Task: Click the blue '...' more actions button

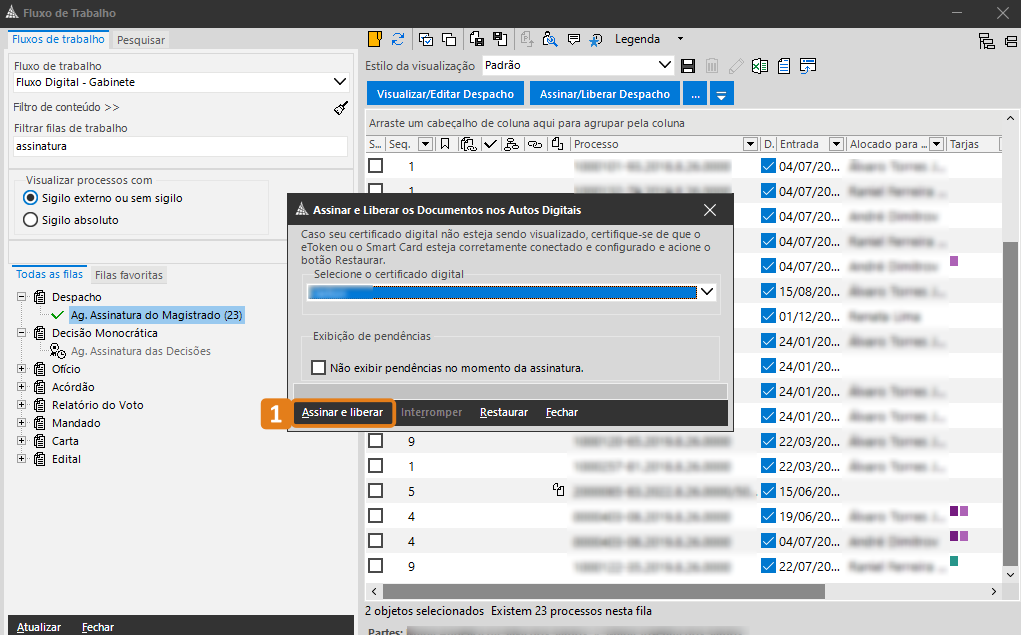Action: point(695,94)
